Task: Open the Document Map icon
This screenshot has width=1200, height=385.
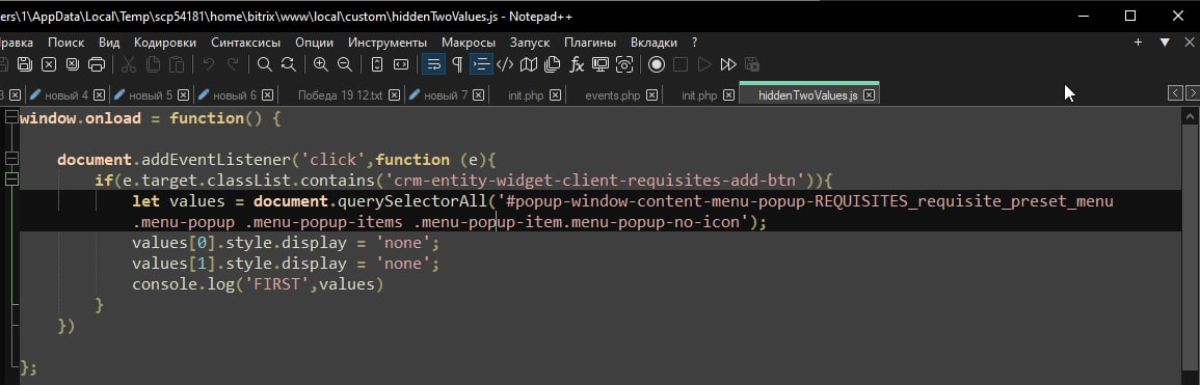Action: 529,65
